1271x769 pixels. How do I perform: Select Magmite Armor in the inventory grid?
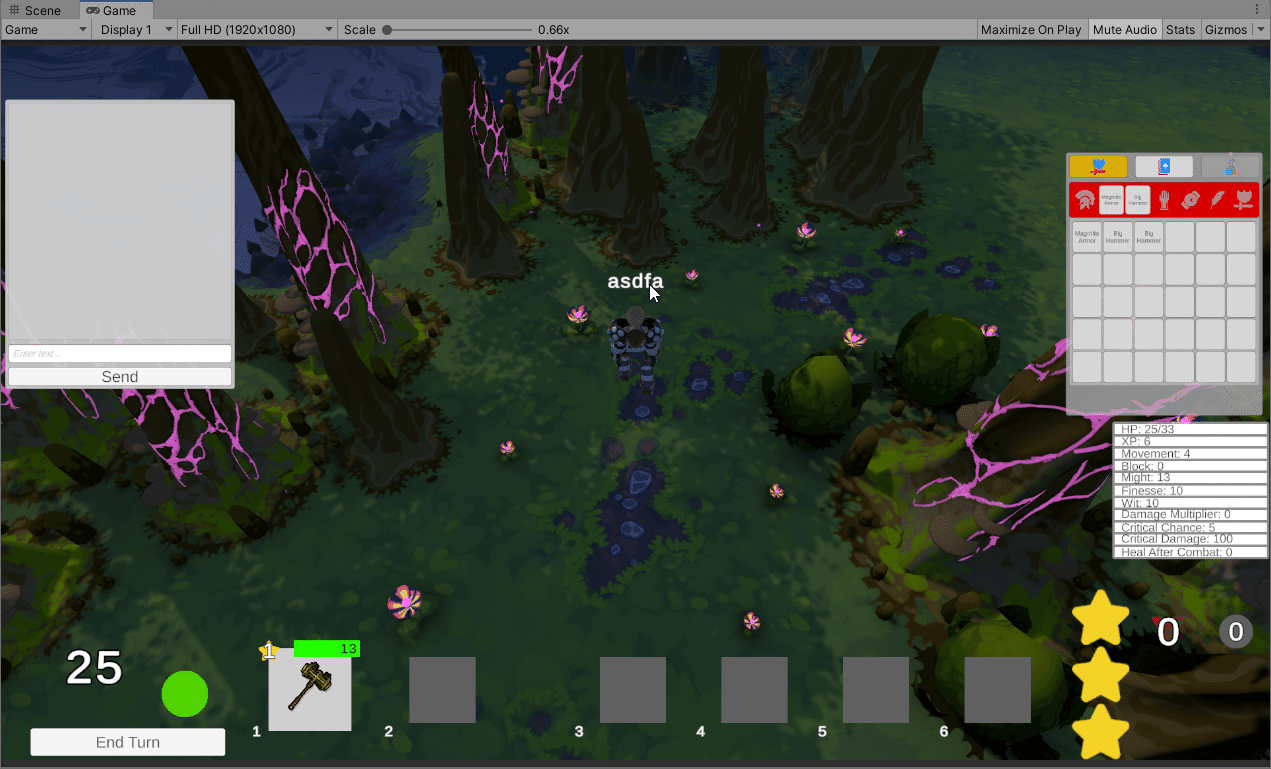click(x=1087, y=237)
